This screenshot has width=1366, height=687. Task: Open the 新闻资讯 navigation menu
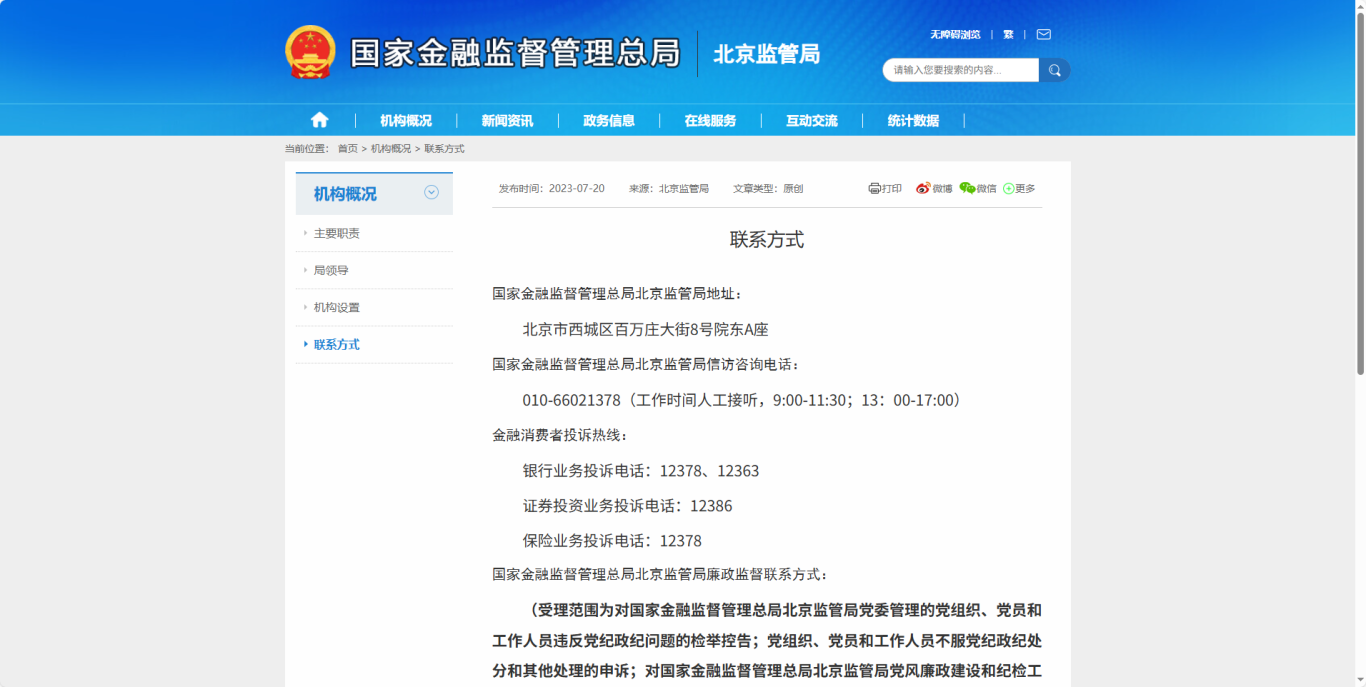(507, 120)
